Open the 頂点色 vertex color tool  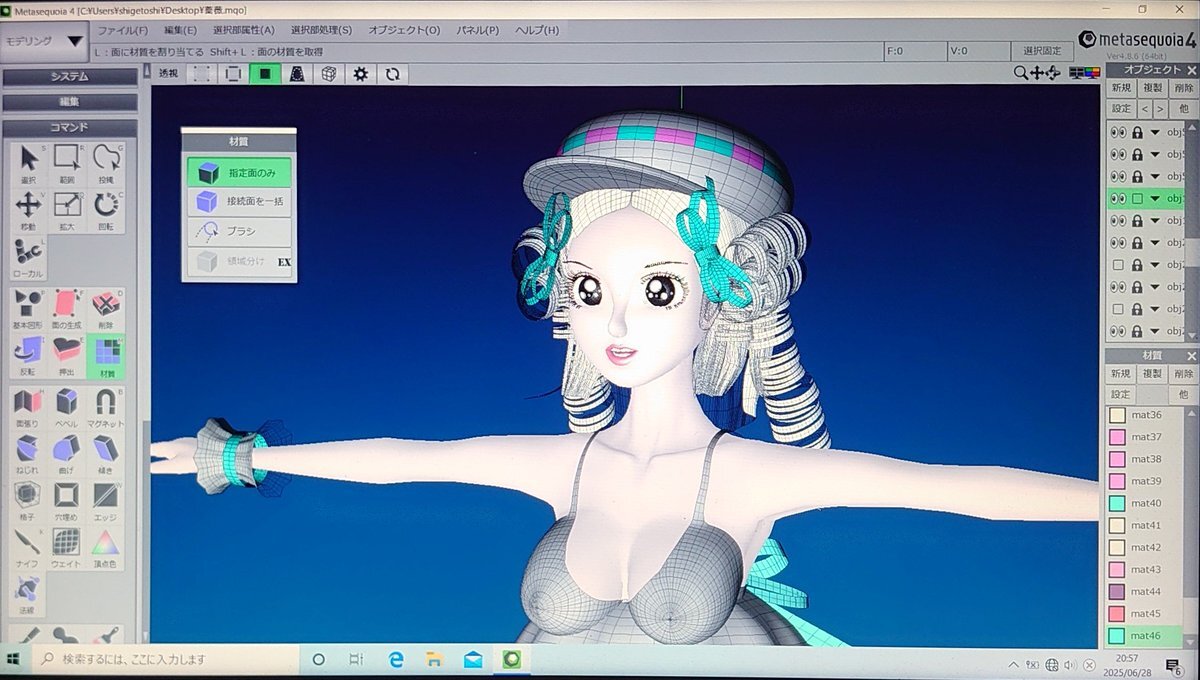(106, 548)
